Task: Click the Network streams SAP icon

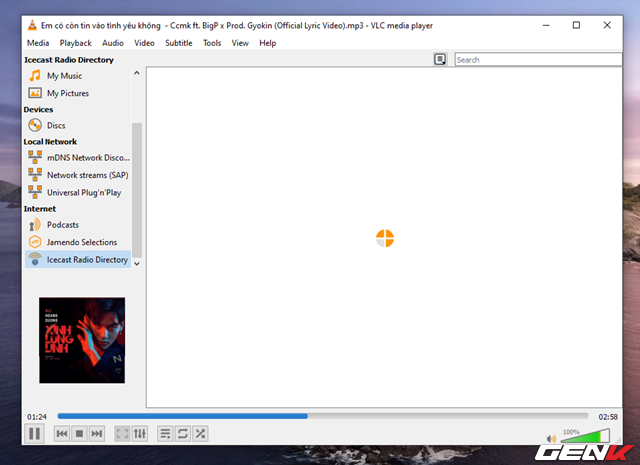Action: (x=35, y=175)
